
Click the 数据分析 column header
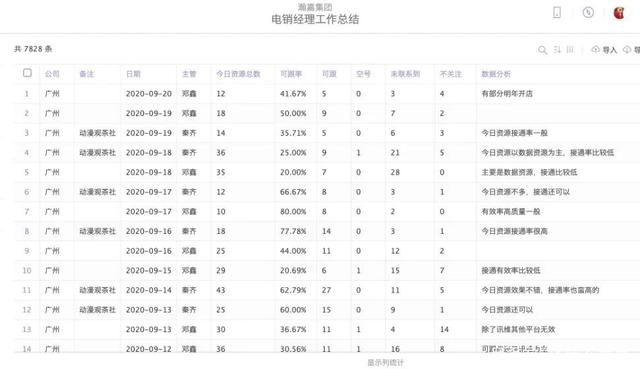click(x=496, y=74)
